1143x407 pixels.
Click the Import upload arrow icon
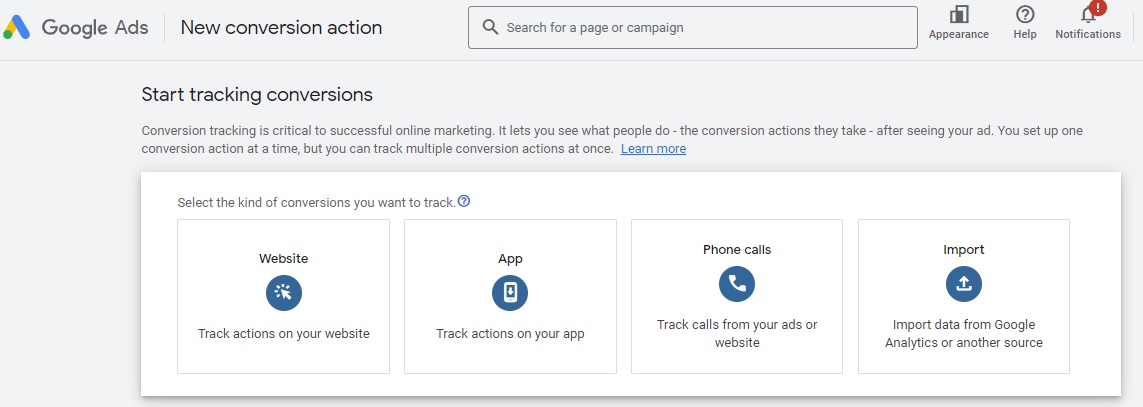964,284
